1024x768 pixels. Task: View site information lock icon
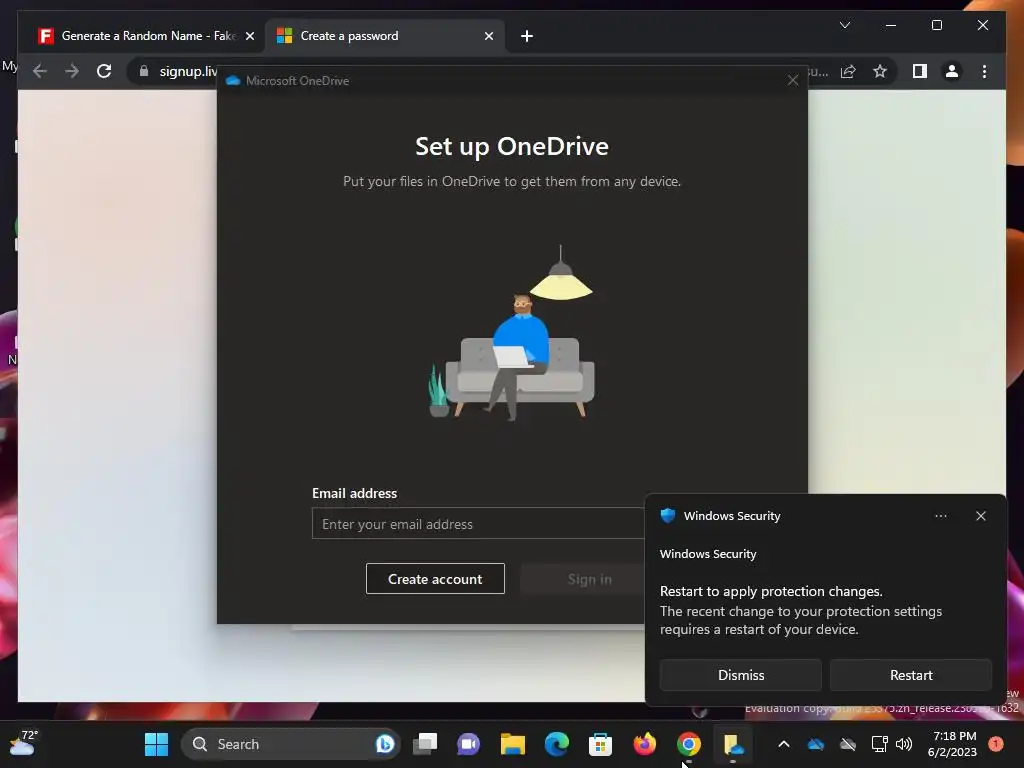pos(144,71)
